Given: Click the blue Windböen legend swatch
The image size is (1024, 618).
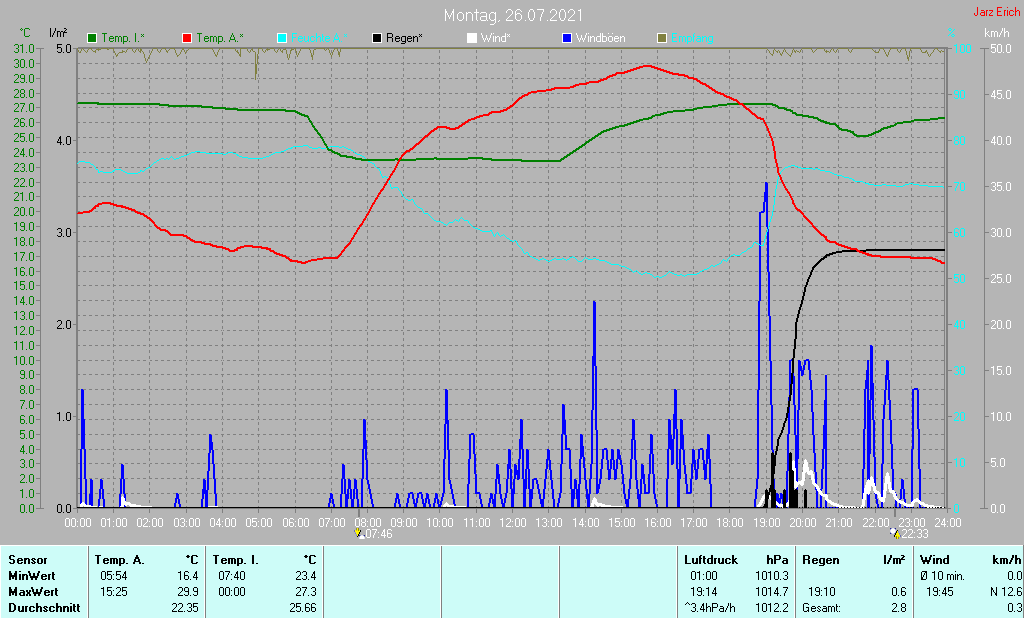Looking at the screenshot, I should (x=567, y=38).
